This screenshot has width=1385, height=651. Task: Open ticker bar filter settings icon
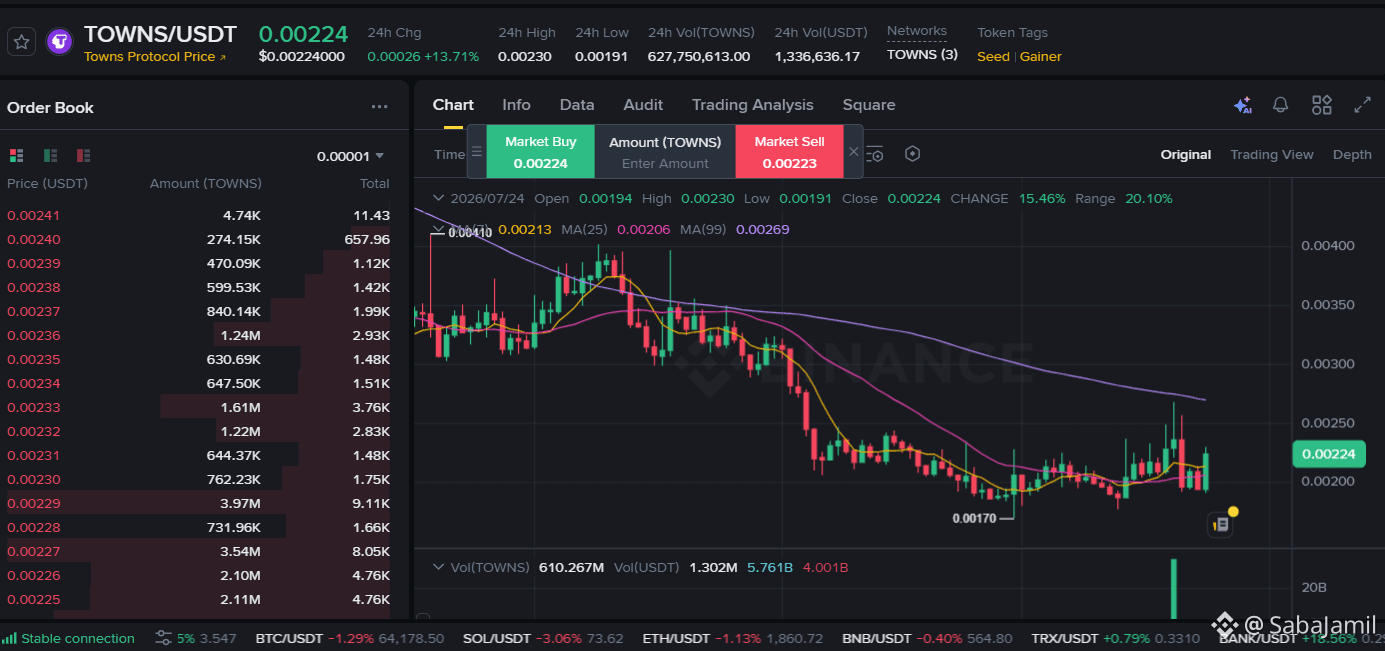tap(163, 638)
